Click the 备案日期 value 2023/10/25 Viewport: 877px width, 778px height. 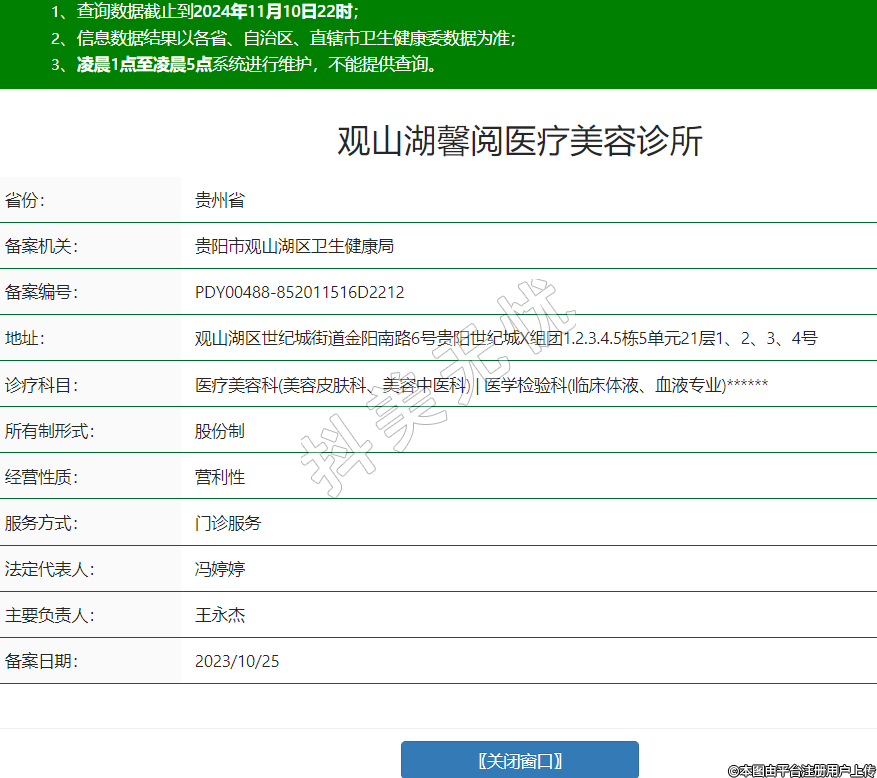click(237, 661)
